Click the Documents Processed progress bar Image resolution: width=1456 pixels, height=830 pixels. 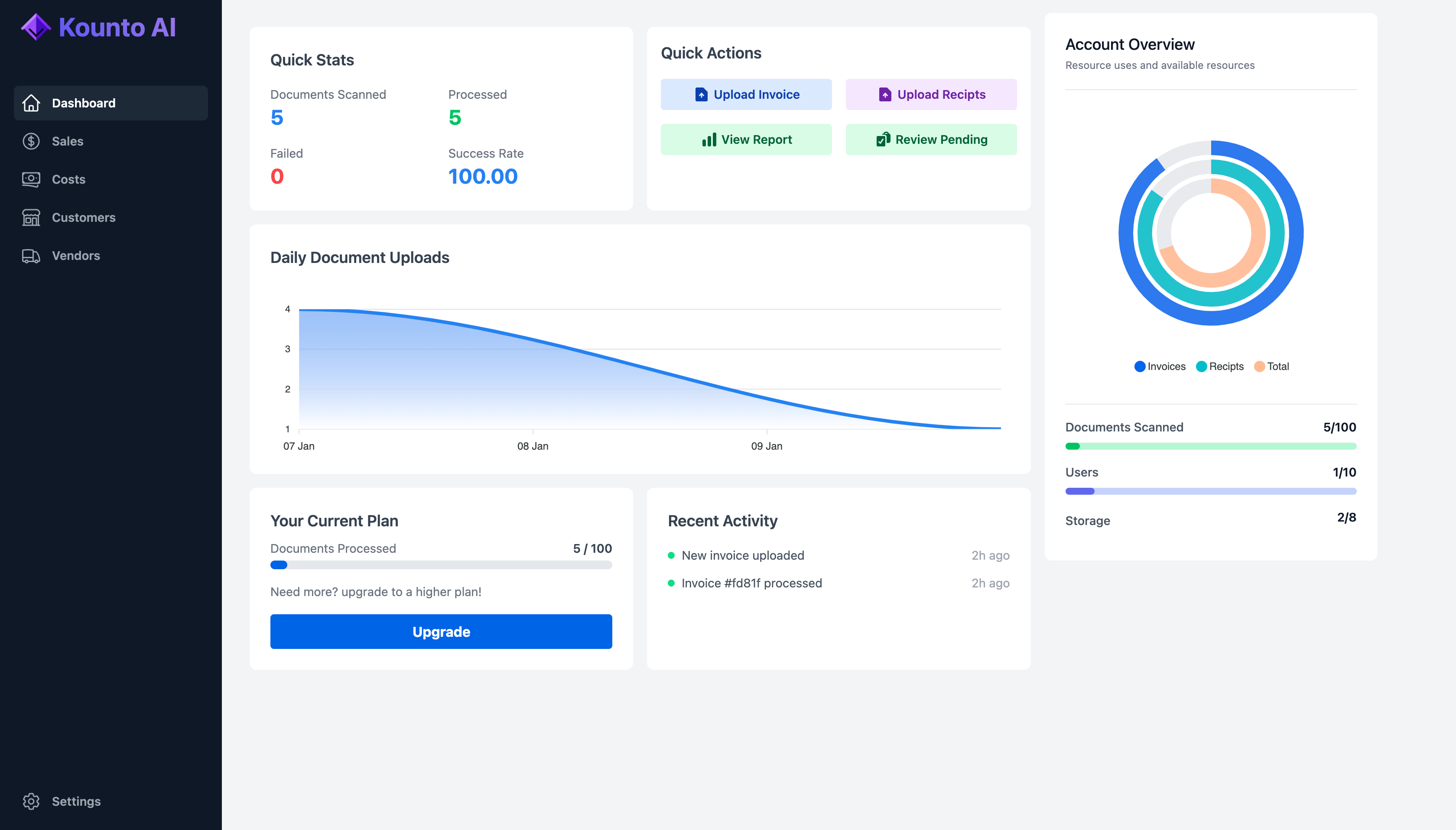click(x=441, y=564)
